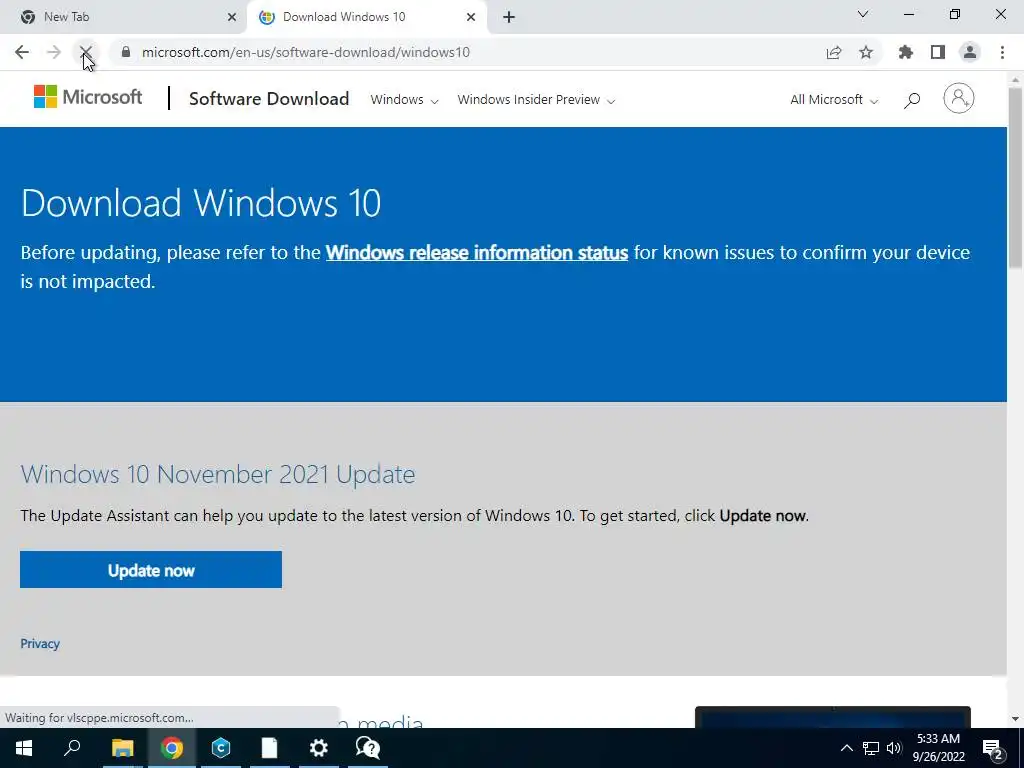This screenshot has width=1024, height=768.
Task: Open the Chrome profile avatar
Action: pos(970,52)
